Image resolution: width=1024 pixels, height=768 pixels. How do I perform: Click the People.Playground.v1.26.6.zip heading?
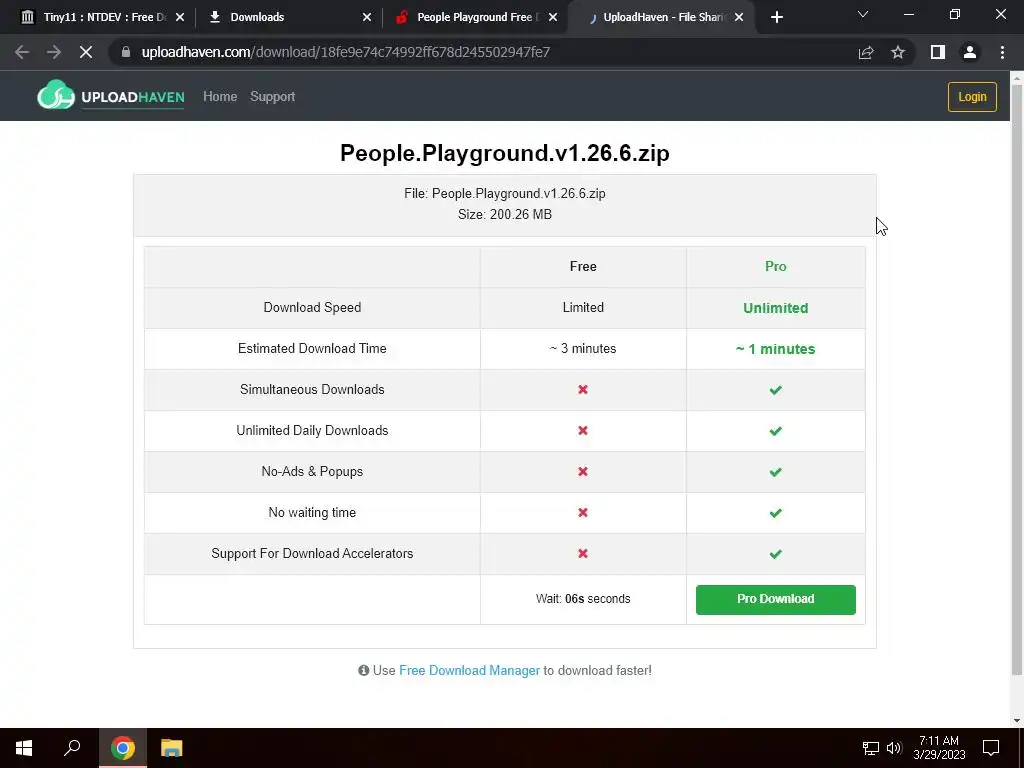point(505,153)
